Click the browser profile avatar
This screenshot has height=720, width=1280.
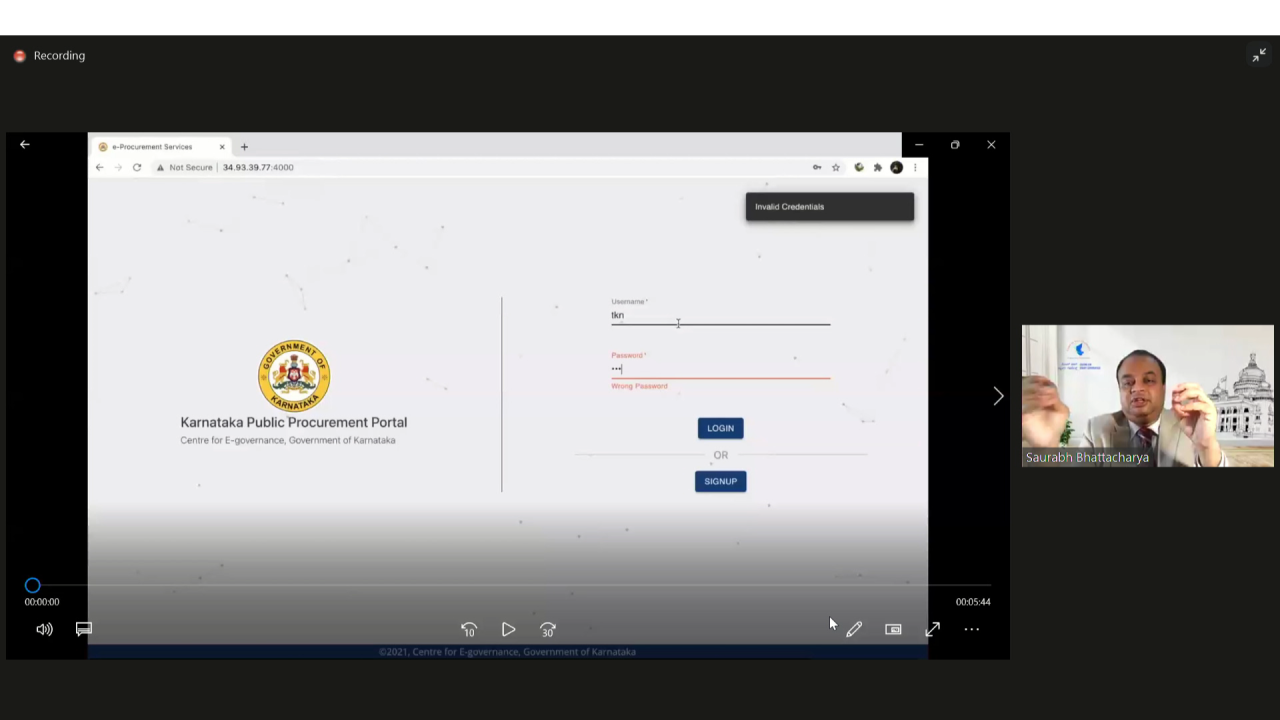(x=896, y=167)
